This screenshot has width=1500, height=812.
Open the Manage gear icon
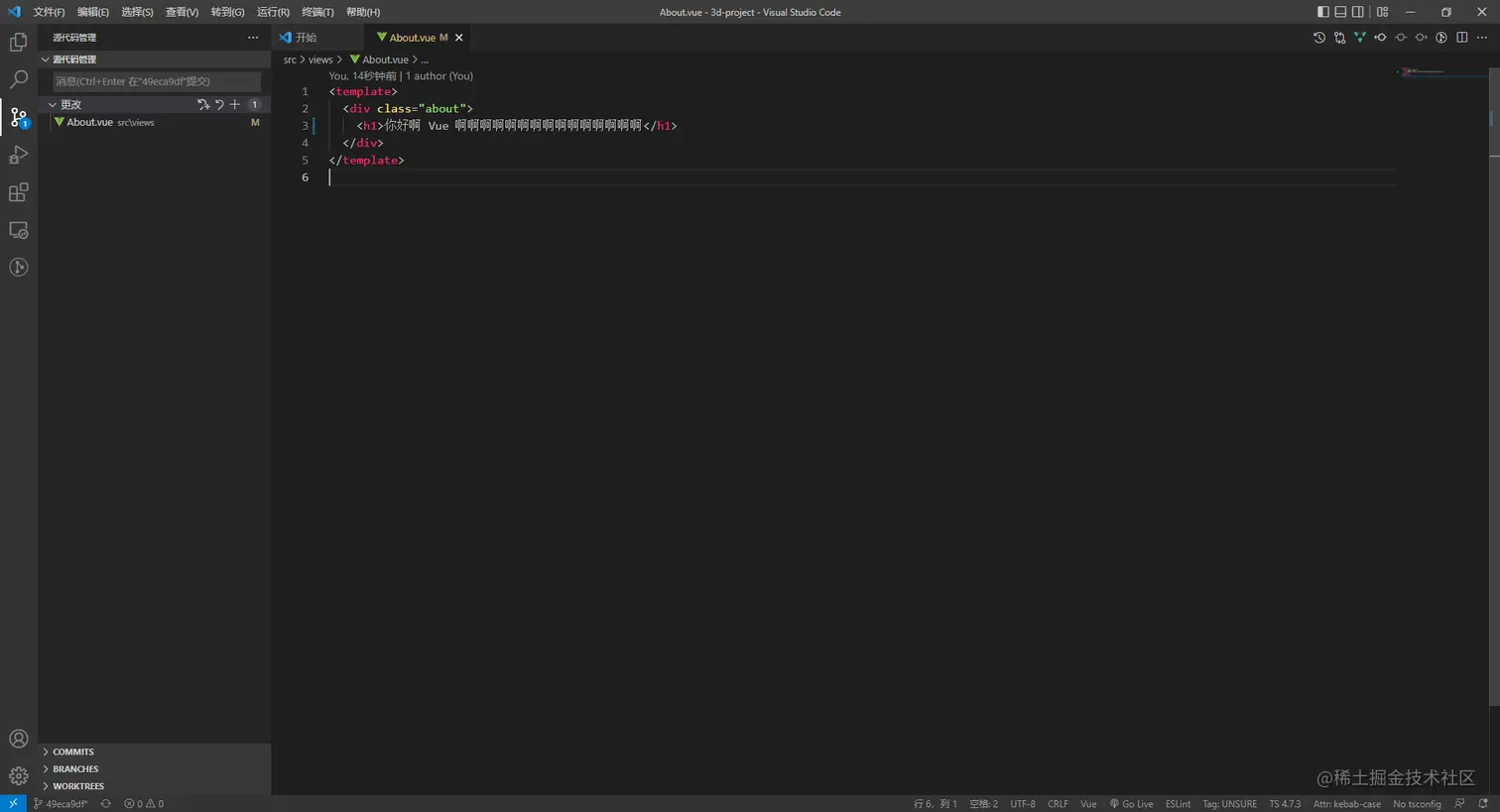18,776
